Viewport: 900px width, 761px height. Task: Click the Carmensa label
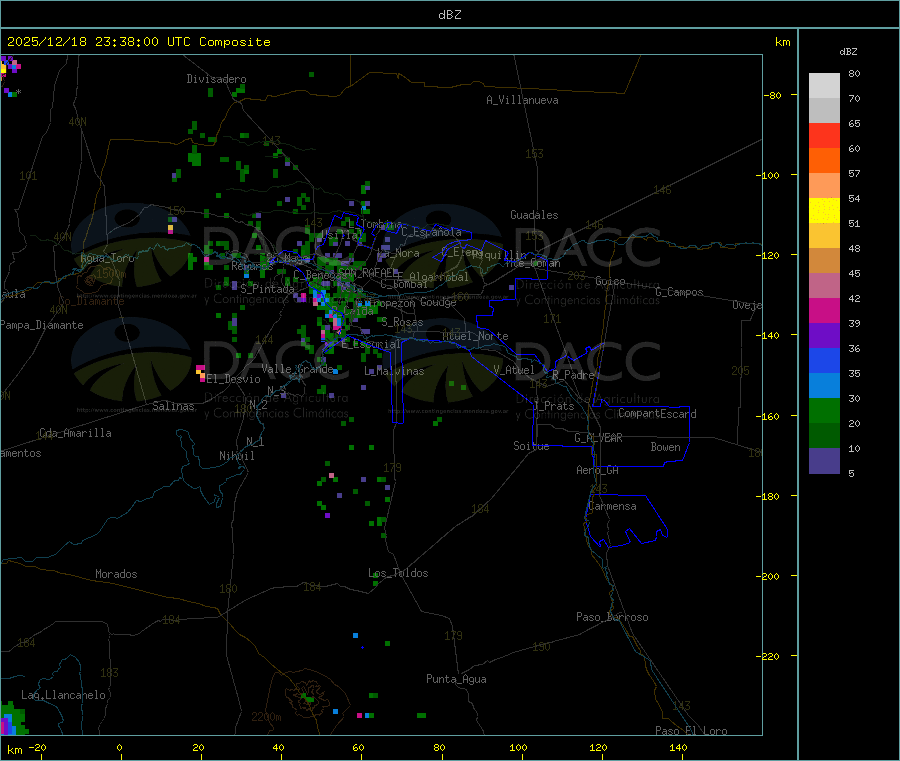point(612,507)
